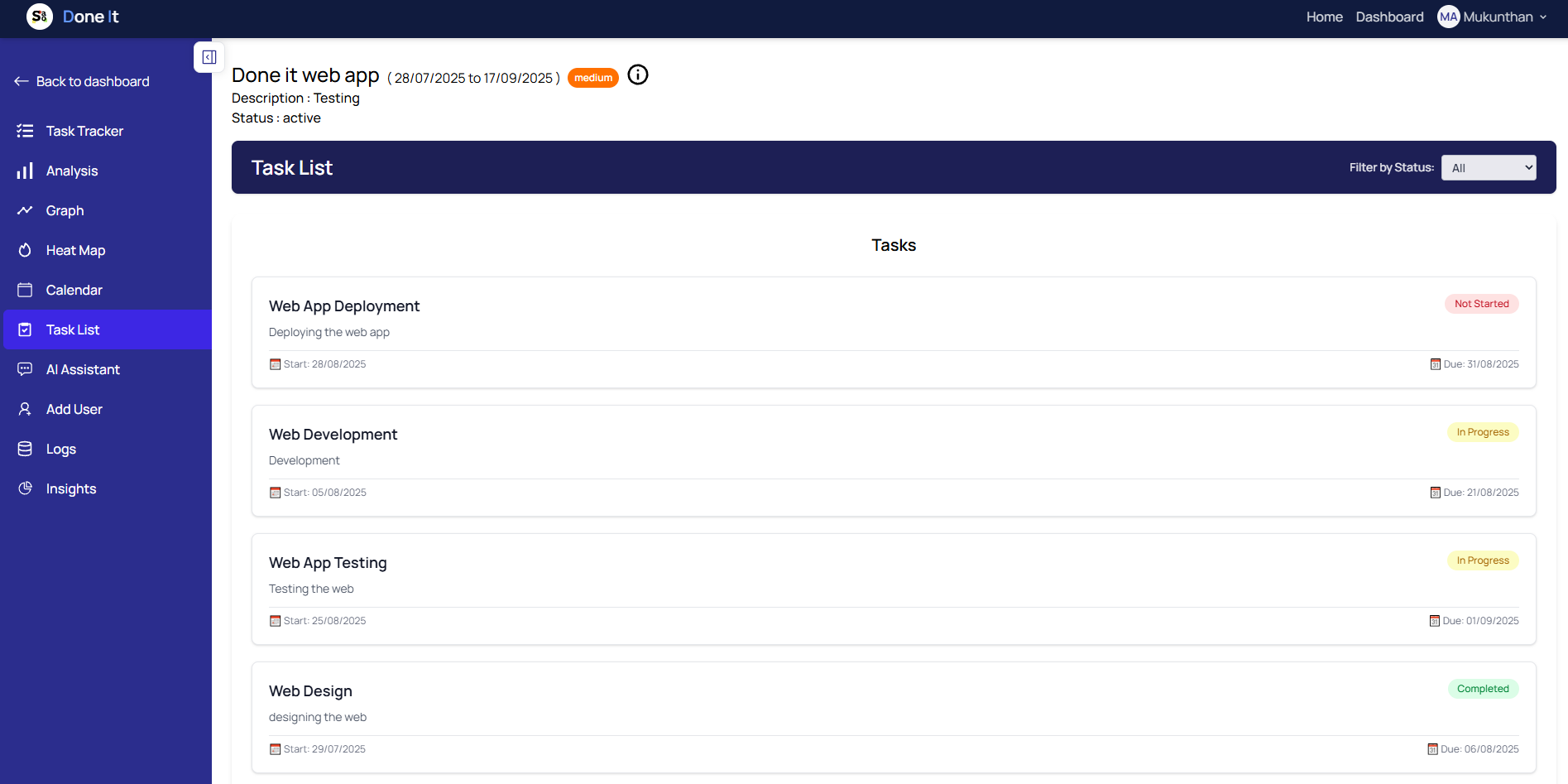Viewport: 1568px width, 784px height.
Task: Click due calendar icon for Web Design
Action: (x=1432, y=749)
